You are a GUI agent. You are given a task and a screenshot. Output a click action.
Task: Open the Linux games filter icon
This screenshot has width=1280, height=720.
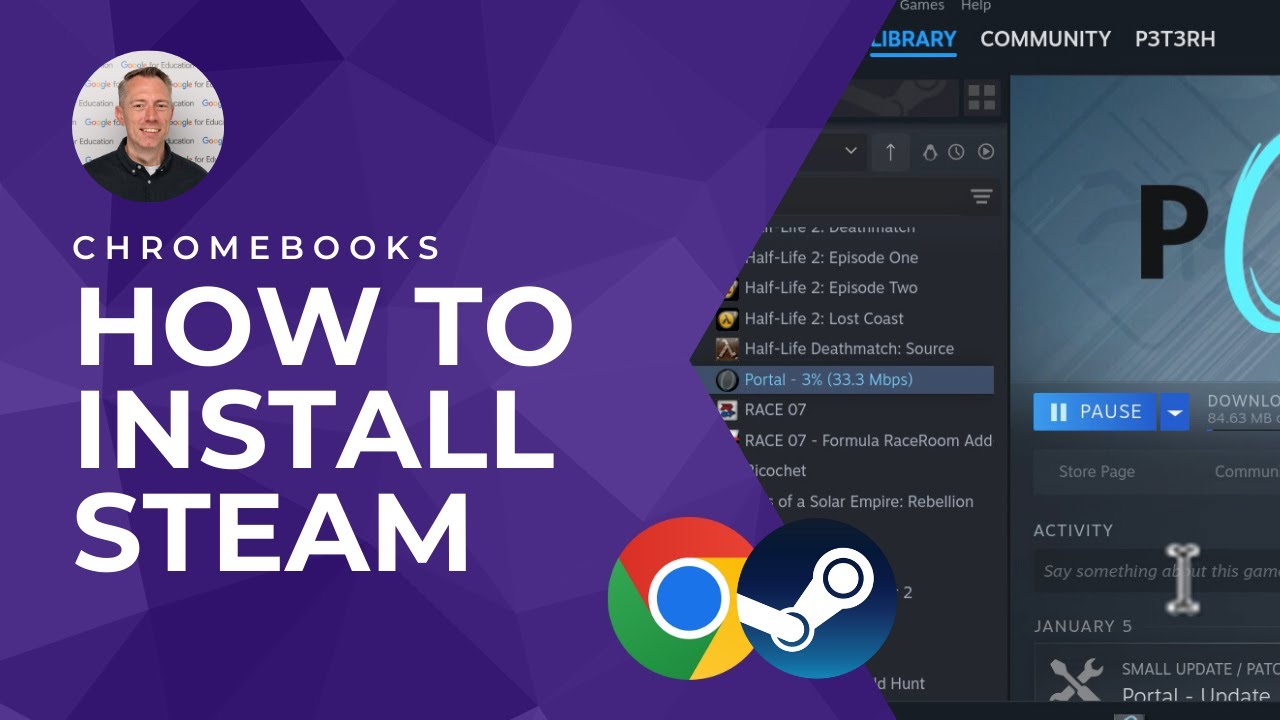tap(930, 152)
